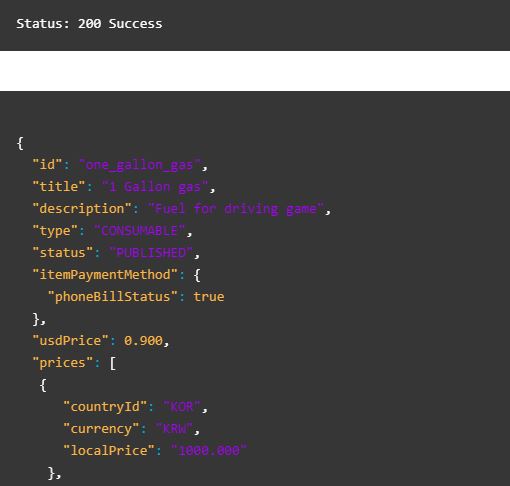
Task: Select the "currency" key
Action: pos(101,429)
